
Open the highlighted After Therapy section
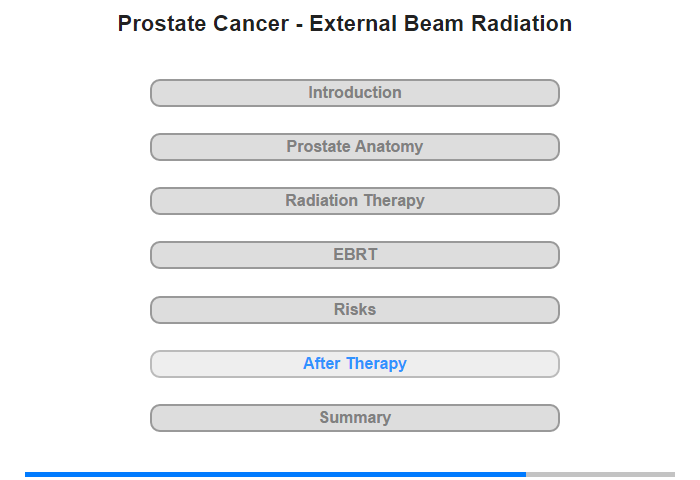[355, 364]
